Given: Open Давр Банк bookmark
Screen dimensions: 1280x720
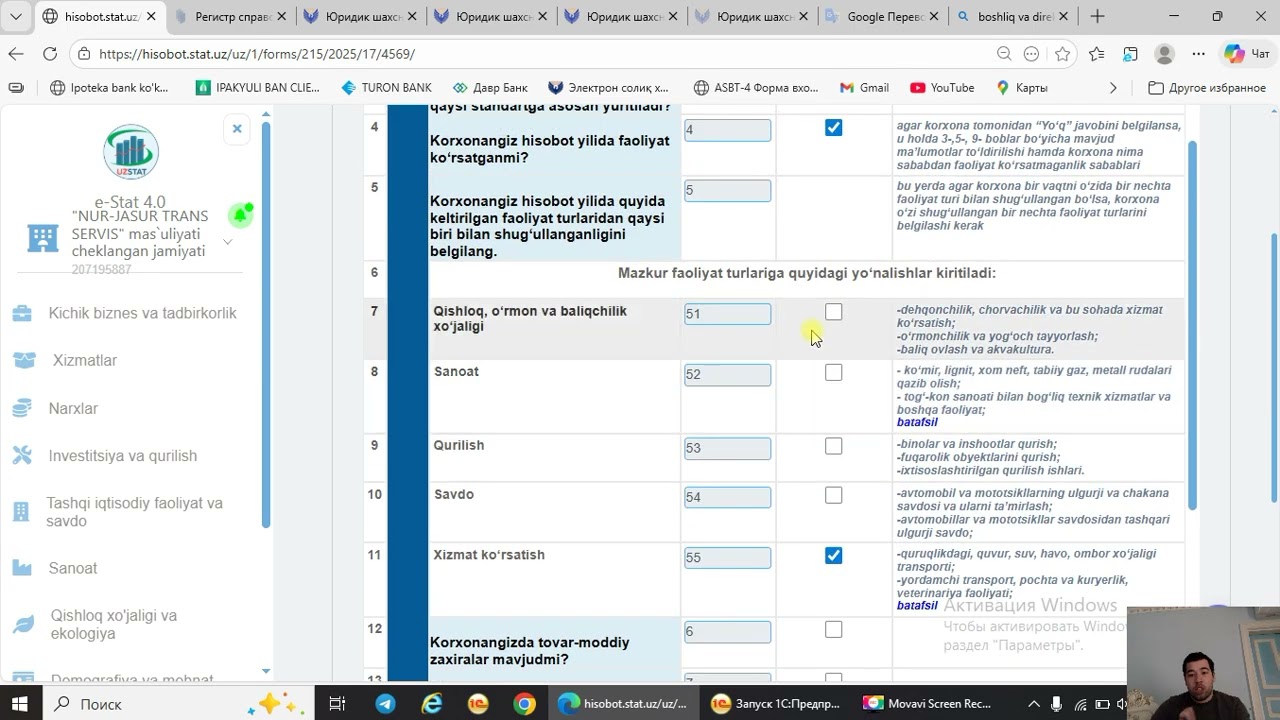Looking at the screenshot, I should [489, 88].
